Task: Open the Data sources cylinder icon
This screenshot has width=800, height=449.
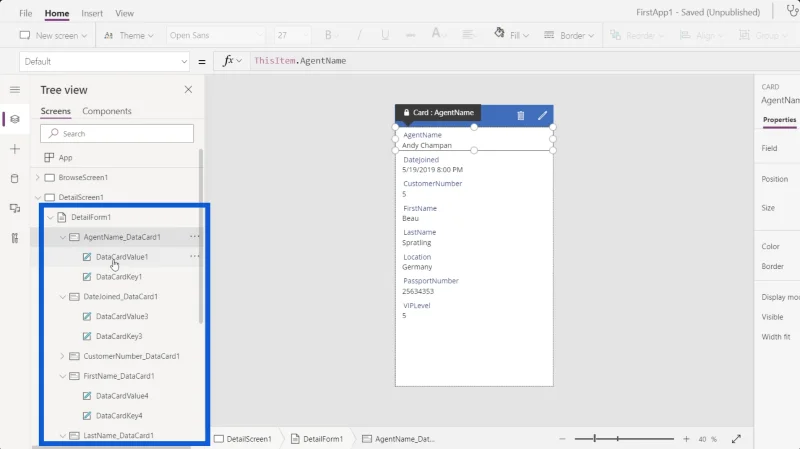Action: 15,179
